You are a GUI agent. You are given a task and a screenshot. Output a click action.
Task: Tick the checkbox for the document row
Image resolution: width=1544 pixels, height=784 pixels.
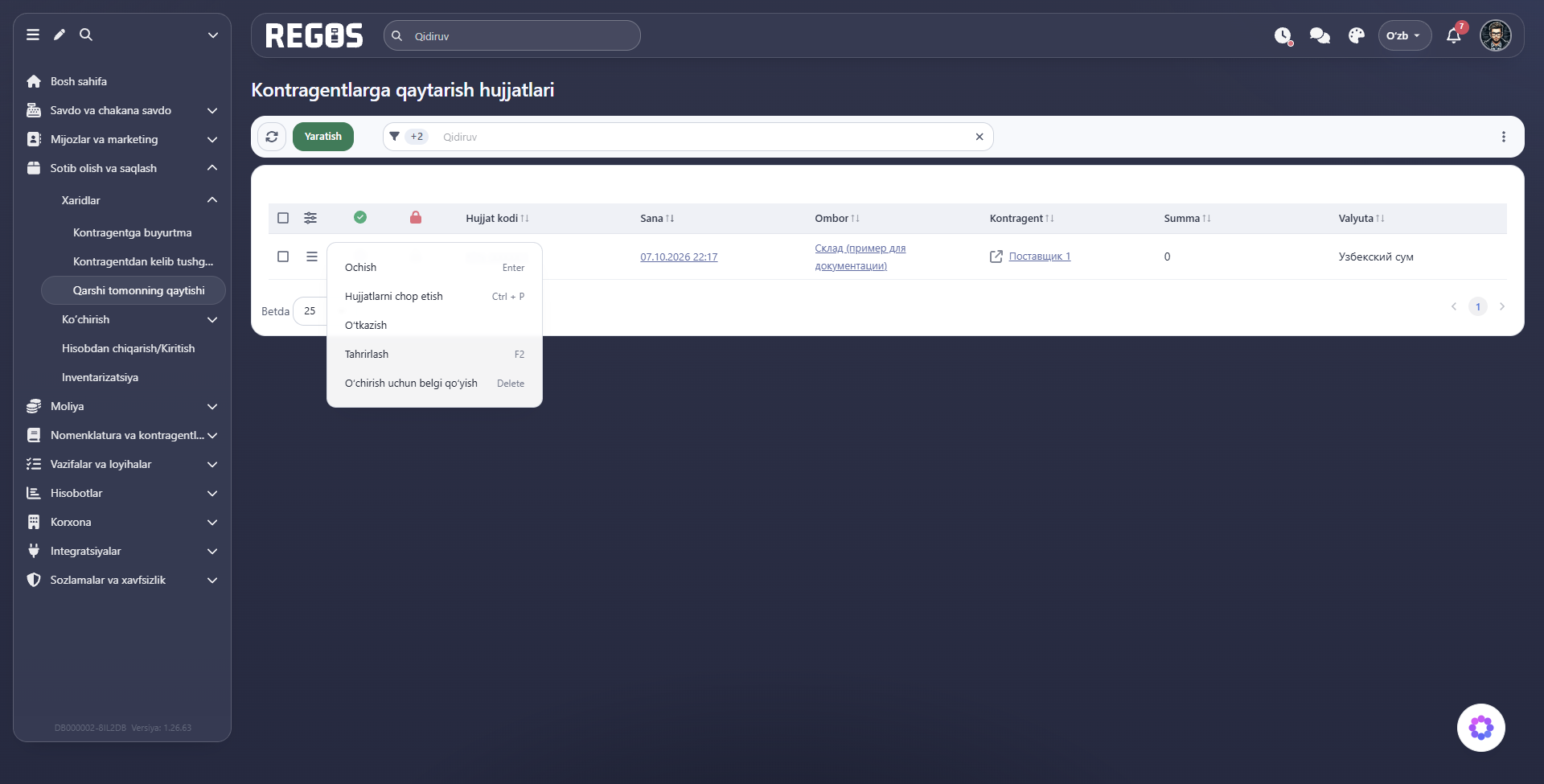(283, 257)
